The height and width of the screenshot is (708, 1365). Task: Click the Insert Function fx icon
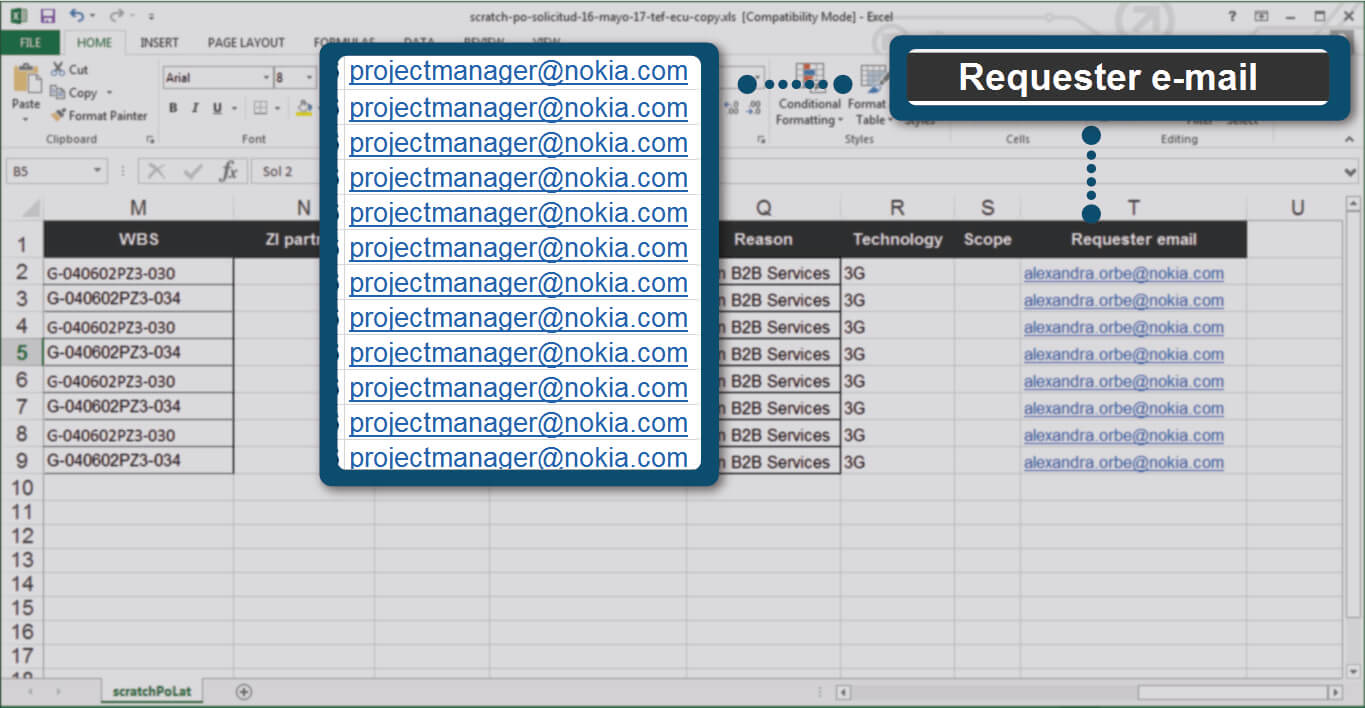[229, 171]
